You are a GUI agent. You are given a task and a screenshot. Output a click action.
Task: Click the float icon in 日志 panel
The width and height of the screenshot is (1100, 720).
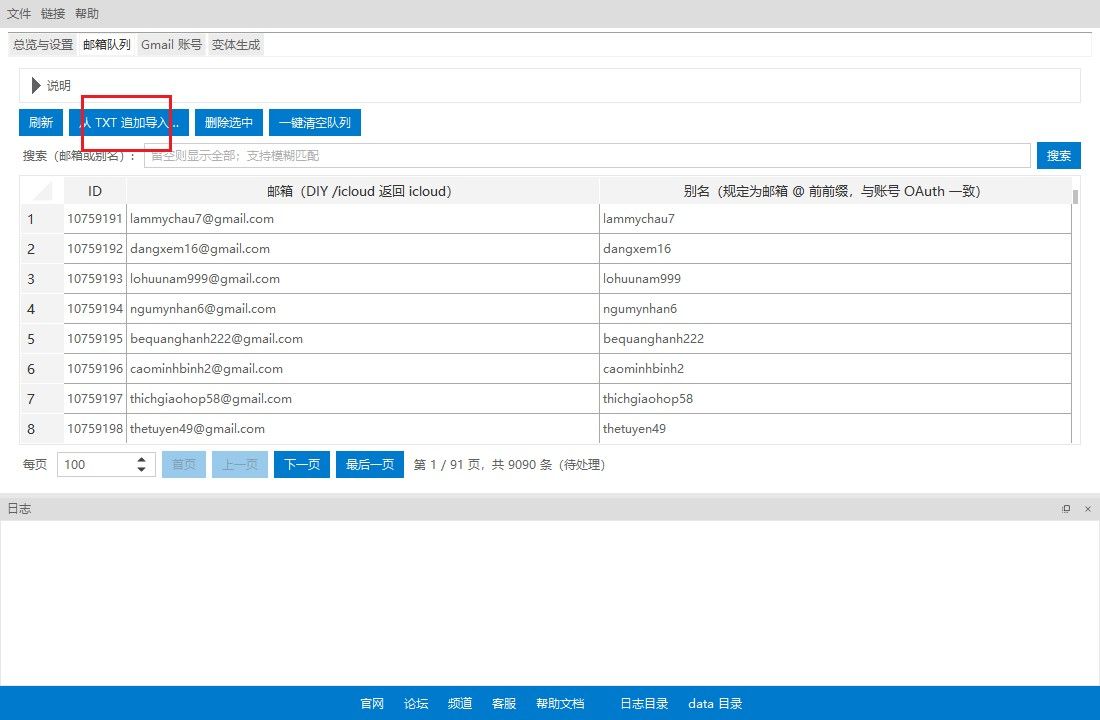pyautogui.click(x=1066, y=509)
